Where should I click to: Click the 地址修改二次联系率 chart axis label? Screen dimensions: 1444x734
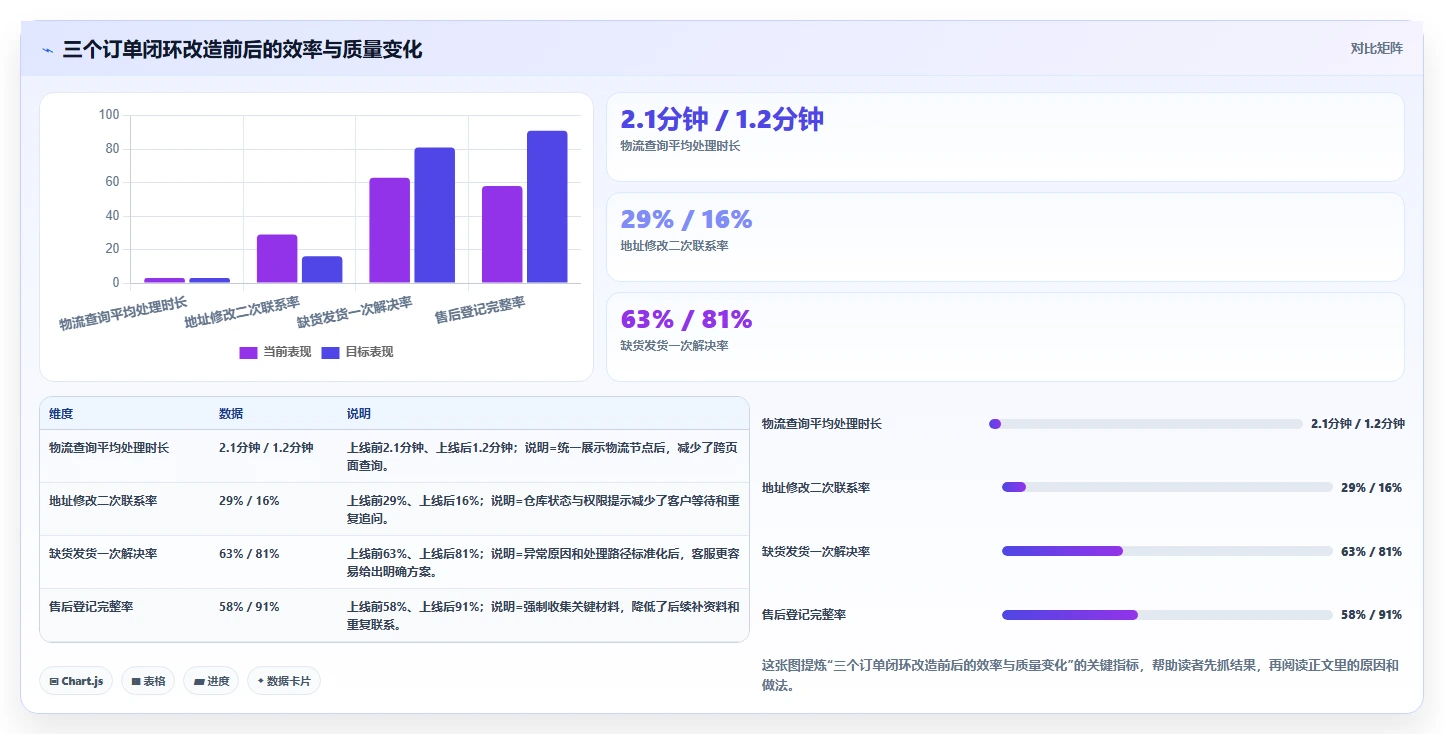[x=242, y=313]
